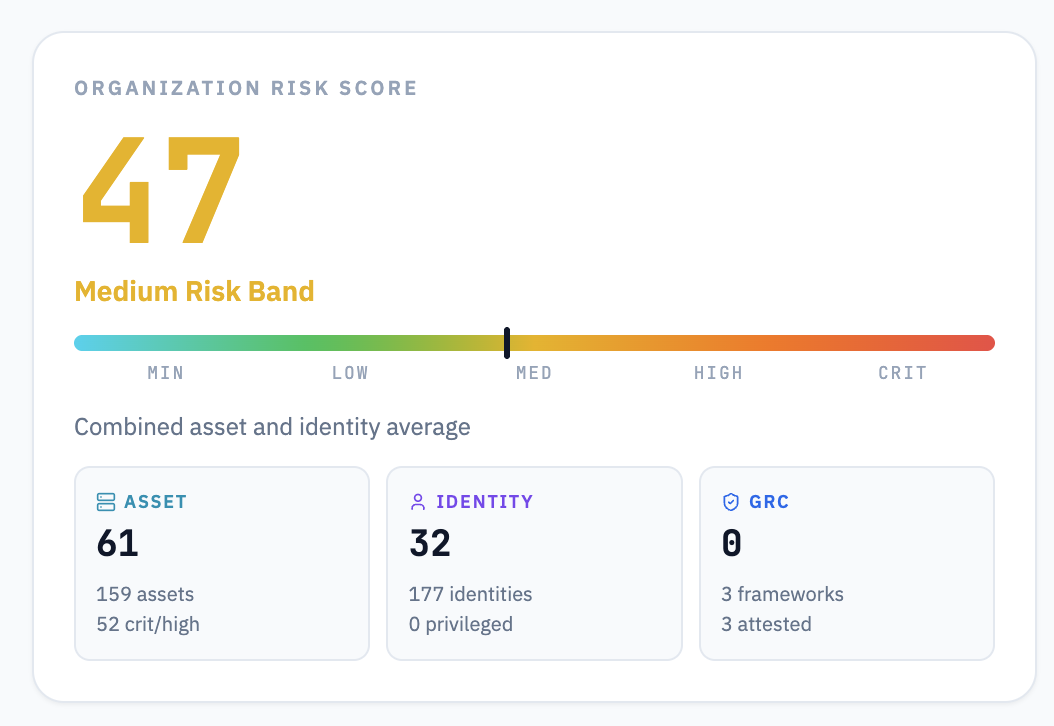Click the MIN gauge label
The height and width of the screenshot is (726, 1054).
point(166,373)
